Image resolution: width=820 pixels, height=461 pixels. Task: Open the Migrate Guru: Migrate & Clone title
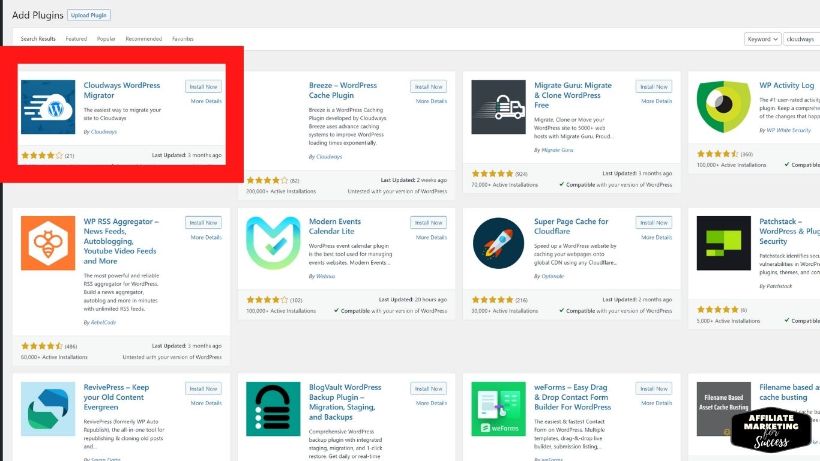click(573, 95)
